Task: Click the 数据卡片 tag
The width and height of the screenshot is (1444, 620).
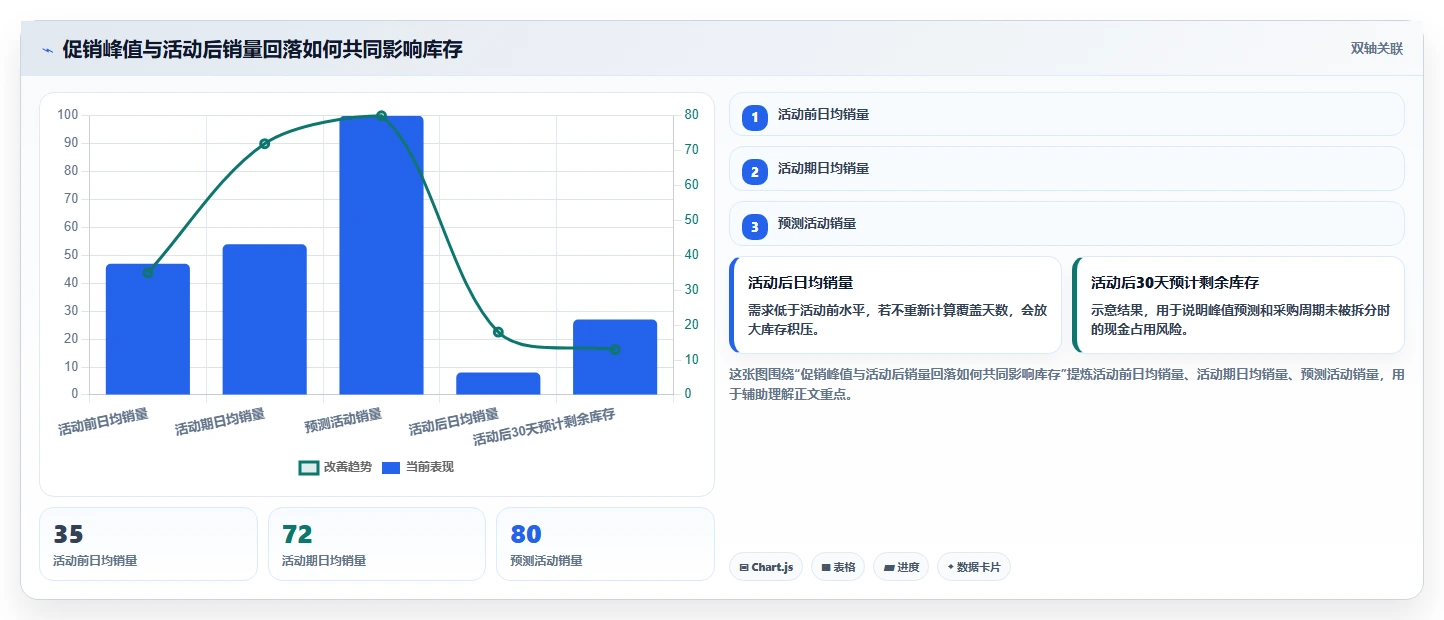Action: tap(974, 567)
